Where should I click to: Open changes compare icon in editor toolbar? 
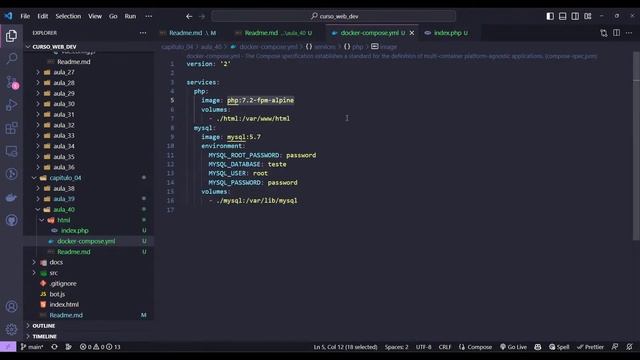[x=604, y=33]
